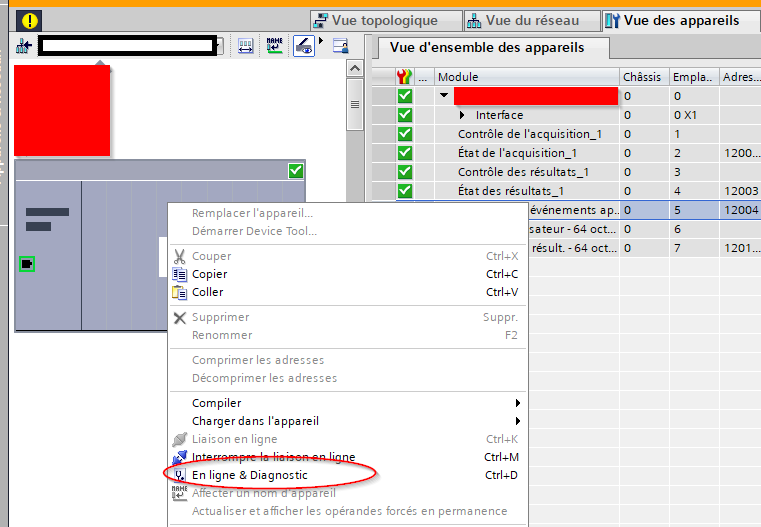Click green check of the top device row
This screenshot has height=527, width=761.
pos(405,96)
